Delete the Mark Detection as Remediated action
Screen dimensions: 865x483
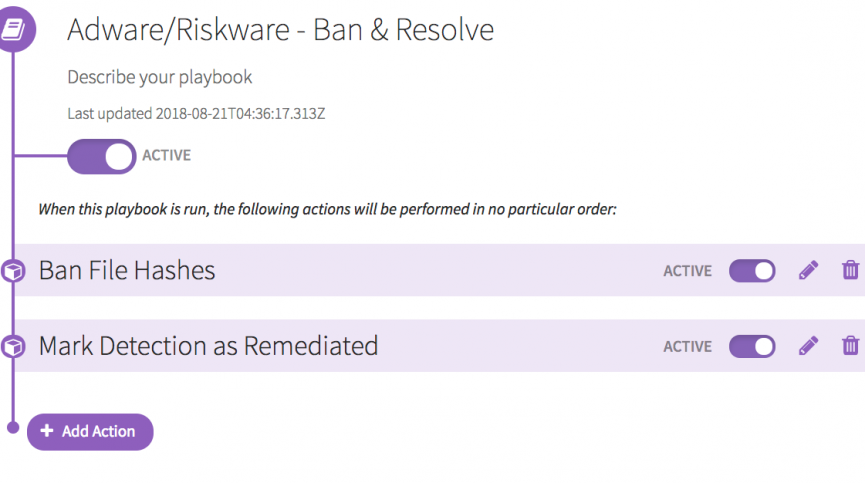[850, 346]
